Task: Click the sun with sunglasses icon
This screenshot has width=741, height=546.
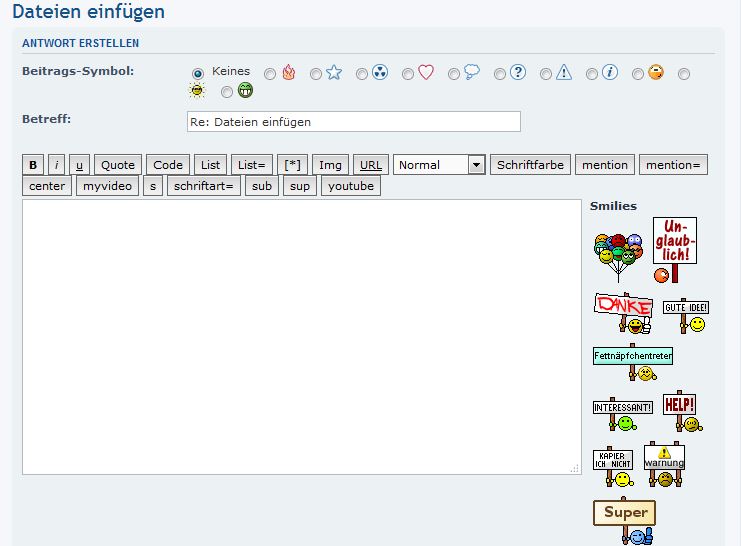Action: (197, 90)
